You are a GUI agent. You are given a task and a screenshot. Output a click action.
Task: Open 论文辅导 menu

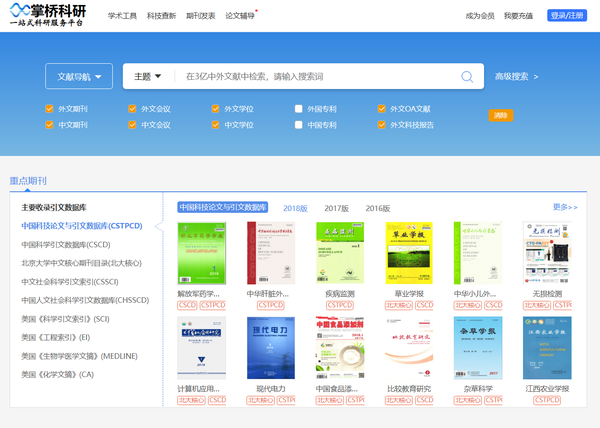coord(240,16)
